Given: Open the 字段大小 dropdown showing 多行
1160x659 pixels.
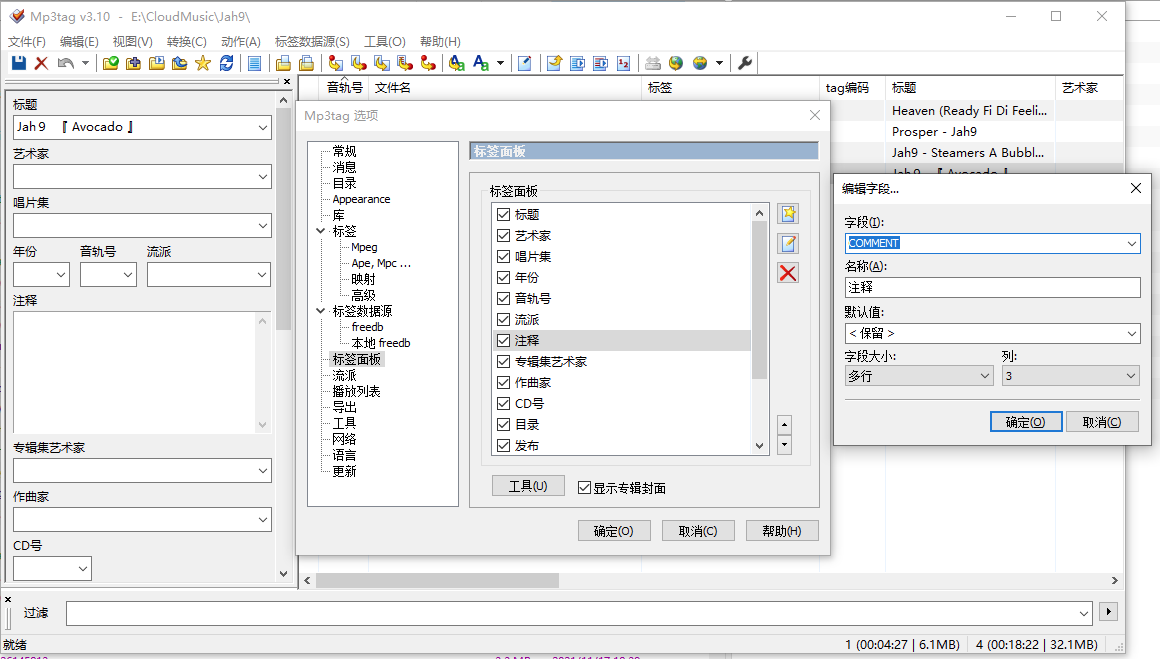Looking at the screenshot, I should point(918,376).
